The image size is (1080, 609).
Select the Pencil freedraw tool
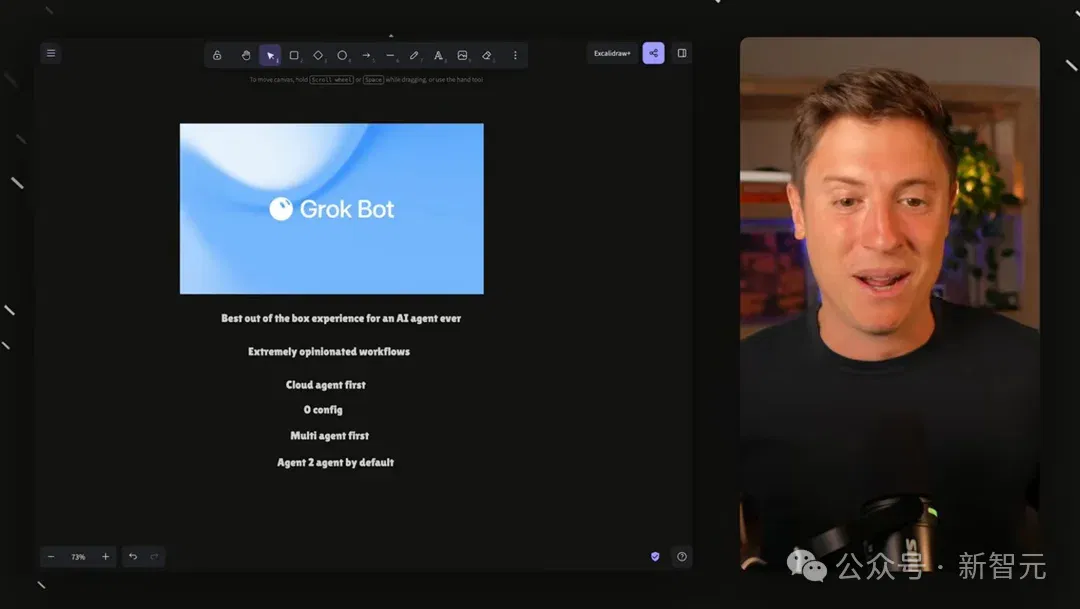(414, 55)
